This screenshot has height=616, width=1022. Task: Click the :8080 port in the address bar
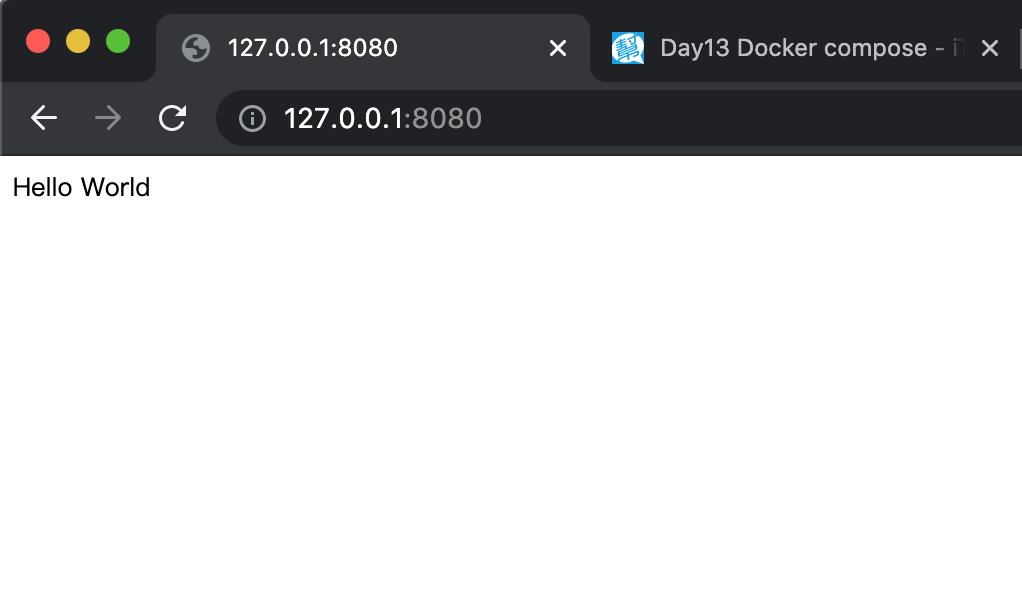point(443,119)
